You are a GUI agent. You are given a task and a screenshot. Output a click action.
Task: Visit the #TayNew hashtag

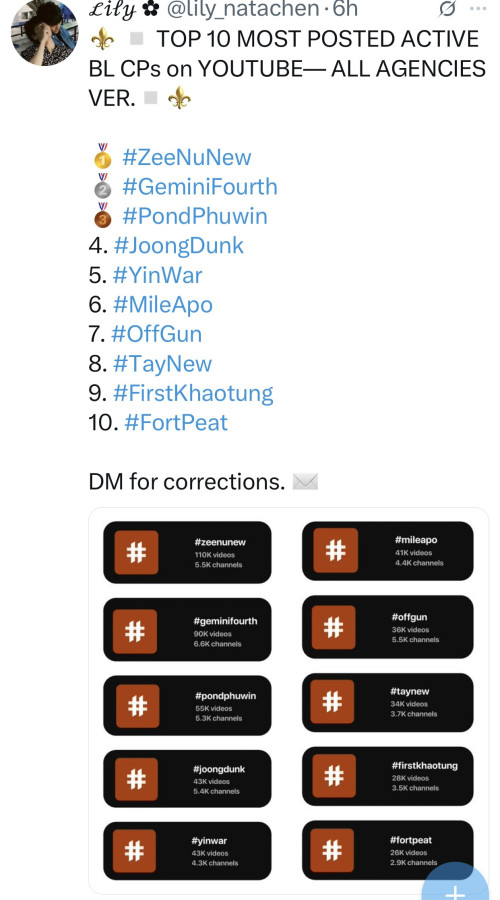point(162,364)
